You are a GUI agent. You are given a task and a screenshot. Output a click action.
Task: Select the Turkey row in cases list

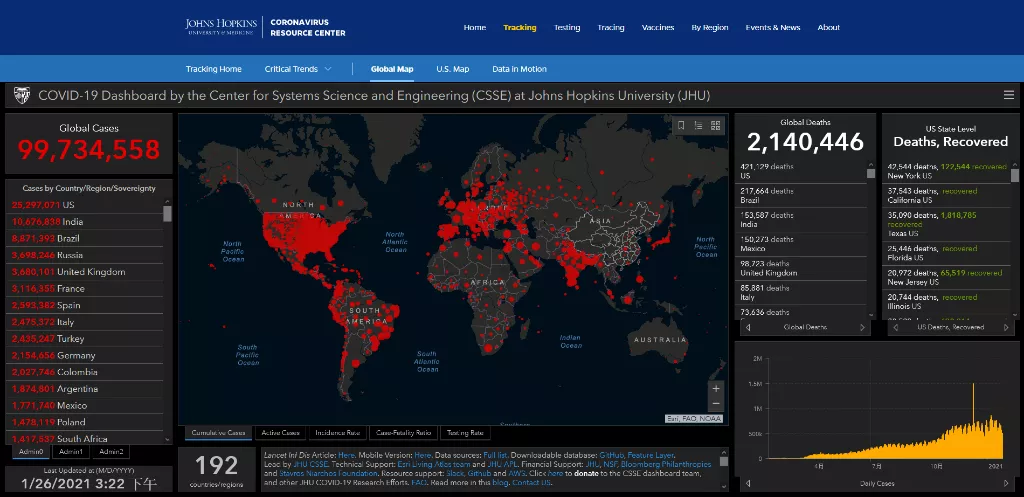84,338
